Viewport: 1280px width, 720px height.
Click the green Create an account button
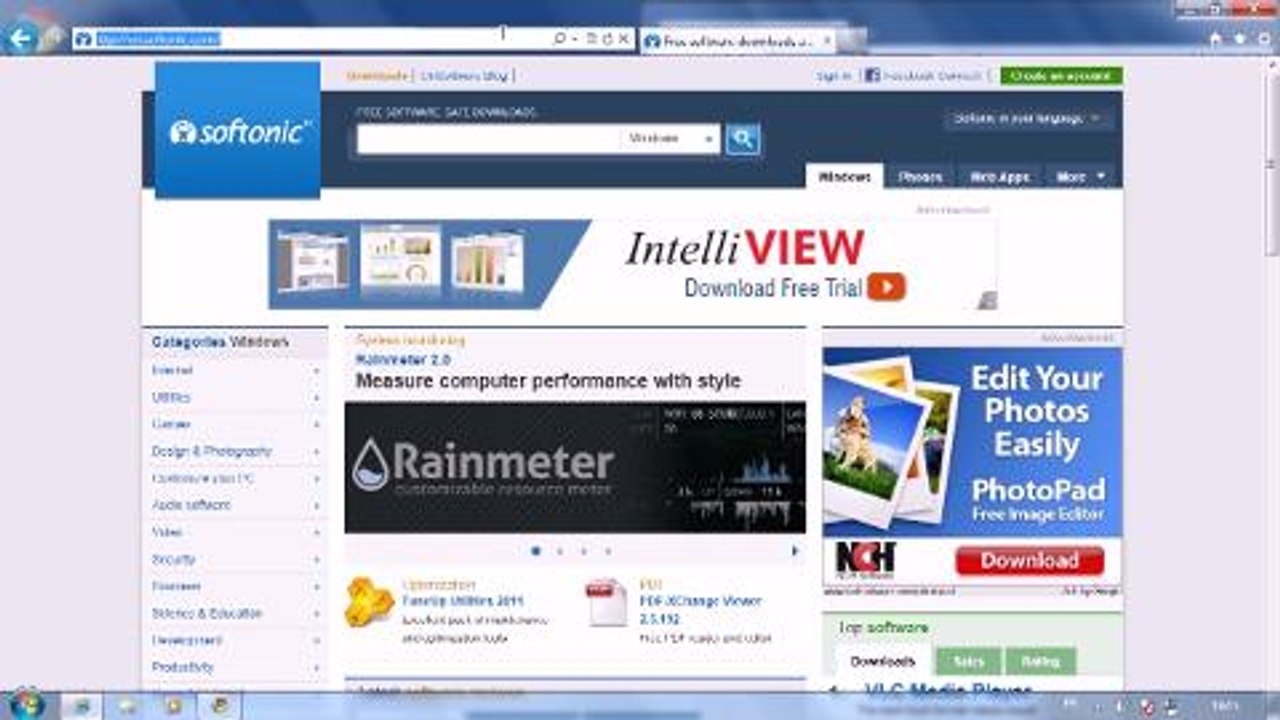point(1061,76)
